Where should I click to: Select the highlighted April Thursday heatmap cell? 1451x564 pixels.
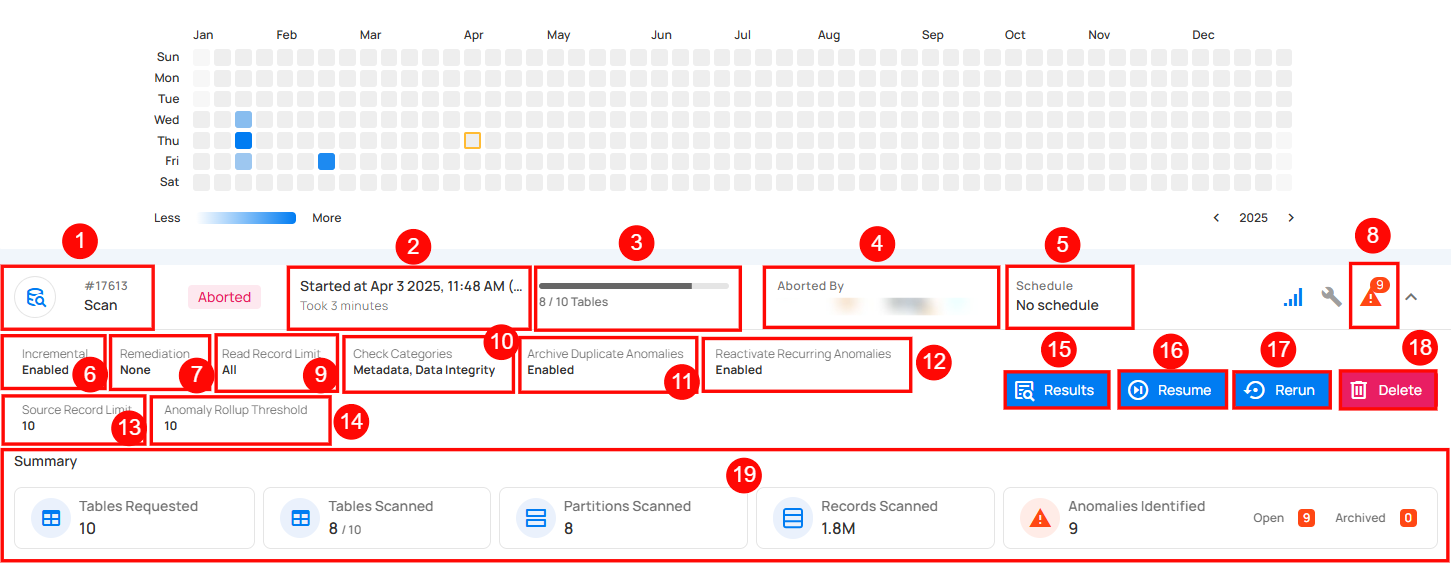click(473, 141)
